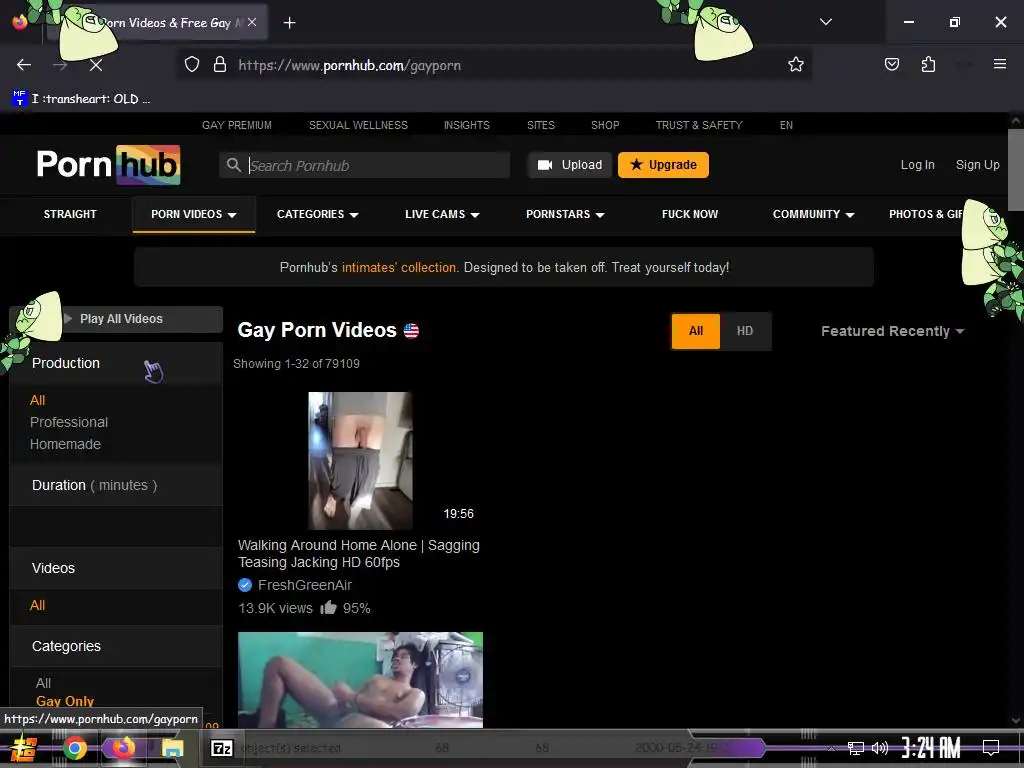Image resolution: width=1024 pixels, height=768 pixels.
Task: Open the Insights top link
Action: coord(466,125)
